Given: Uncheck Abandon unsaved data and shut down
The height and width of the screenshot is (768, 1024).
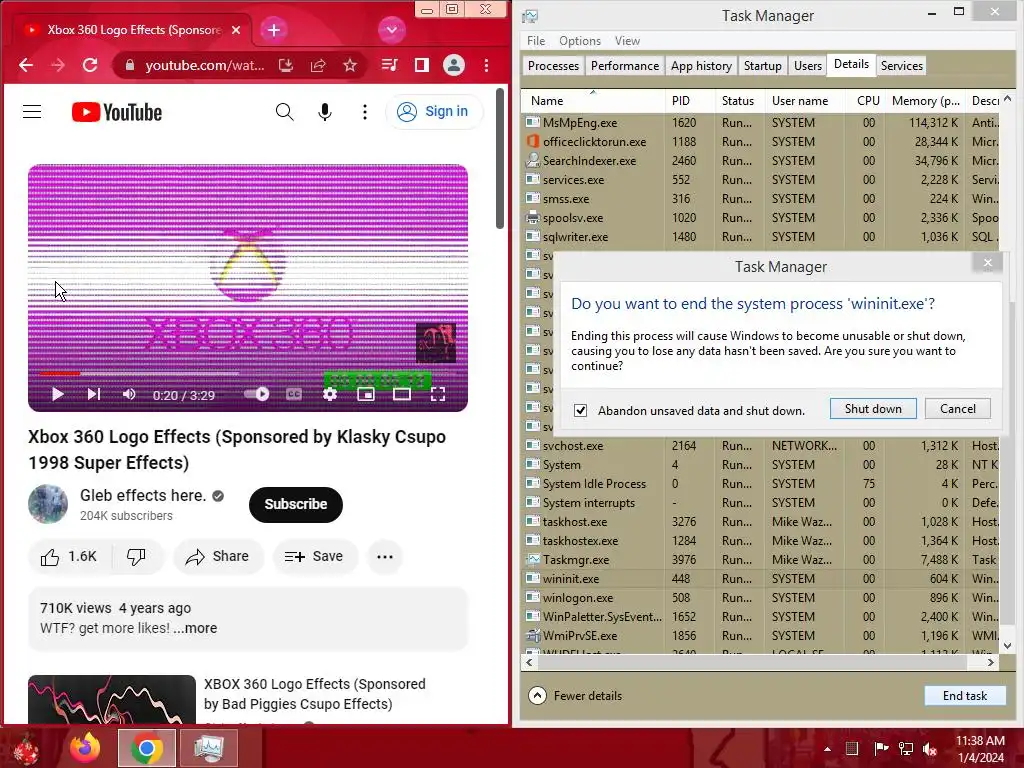Looking at the screenshot, I should pyautogui.click(x=581, y=410).
